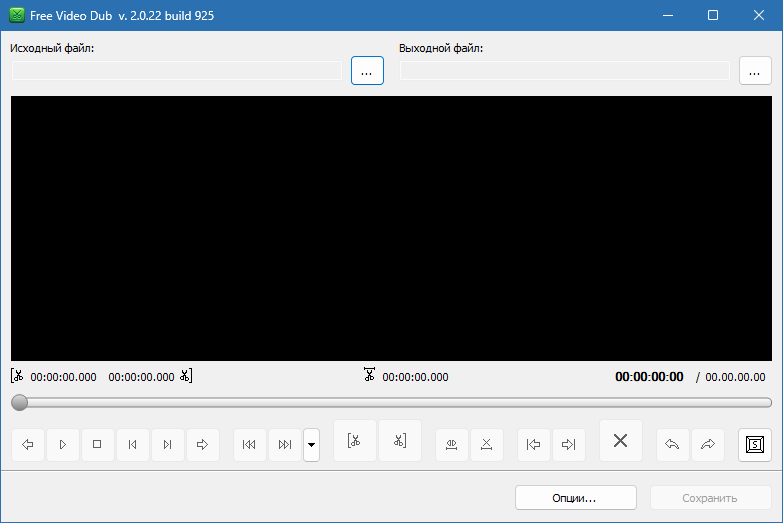Set selection end with scissors-bracket button
Image resolution: width=783 pixels, height=523 pixels.
click(x=400, y=441)
